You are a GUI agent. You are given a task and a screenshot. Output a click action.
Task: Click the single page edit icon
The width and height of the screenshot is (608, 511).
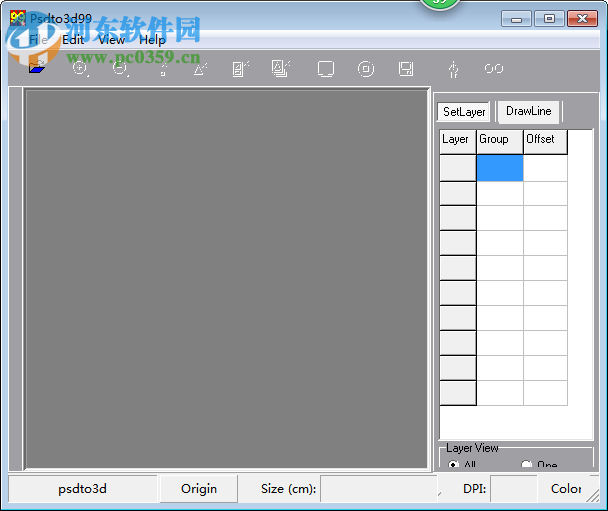tap(240, 69)
